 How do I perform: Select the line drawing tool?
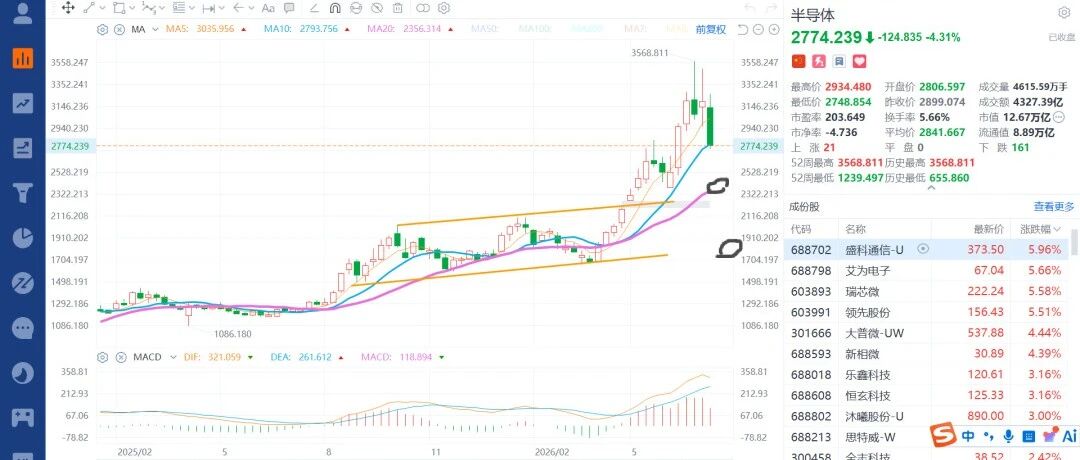tap(90, 8)
